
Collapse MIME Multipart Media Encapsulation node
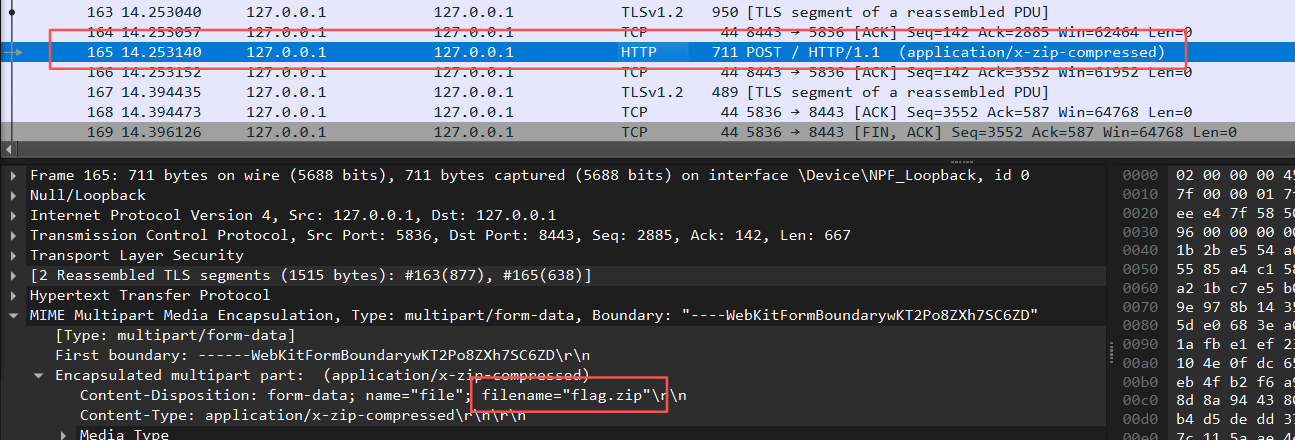point(13,316)
